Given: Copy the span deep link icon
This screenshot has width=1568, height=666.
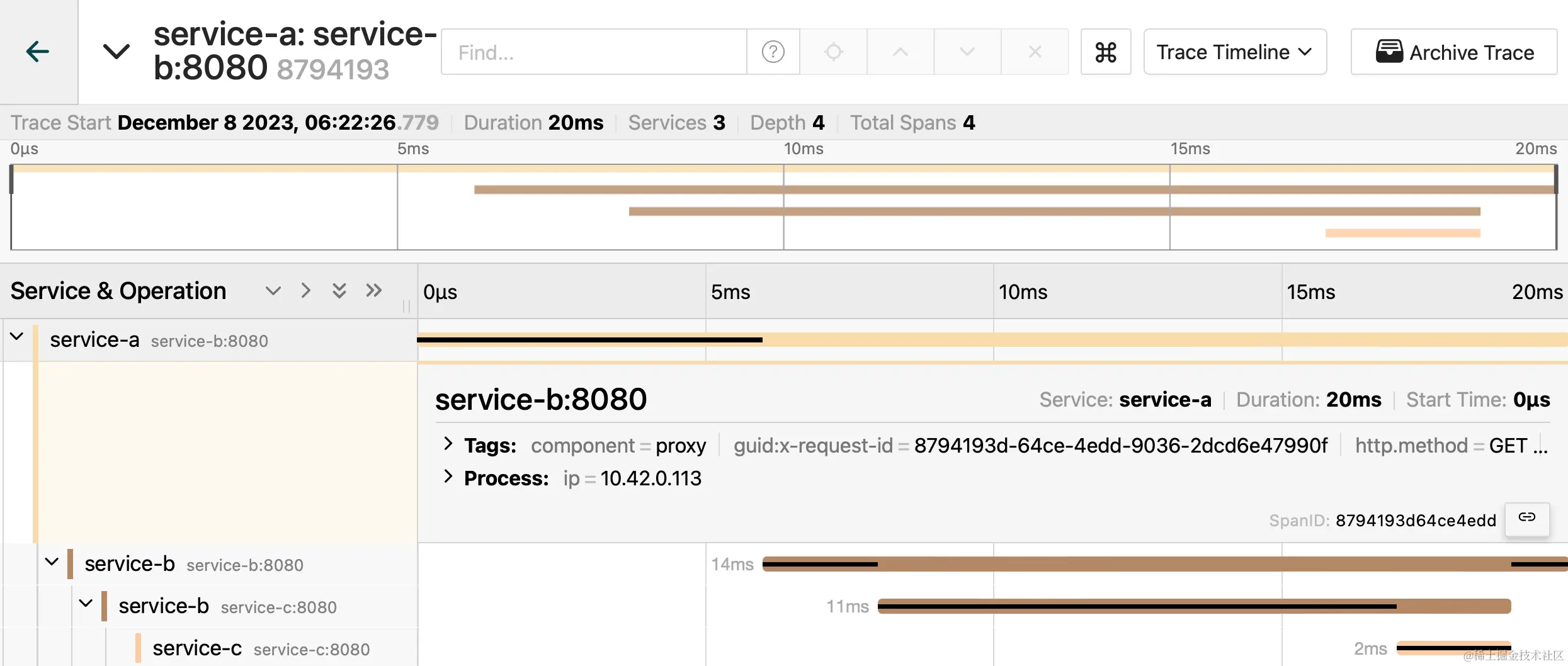Looking at the screenshot, I should [1527, 518].
